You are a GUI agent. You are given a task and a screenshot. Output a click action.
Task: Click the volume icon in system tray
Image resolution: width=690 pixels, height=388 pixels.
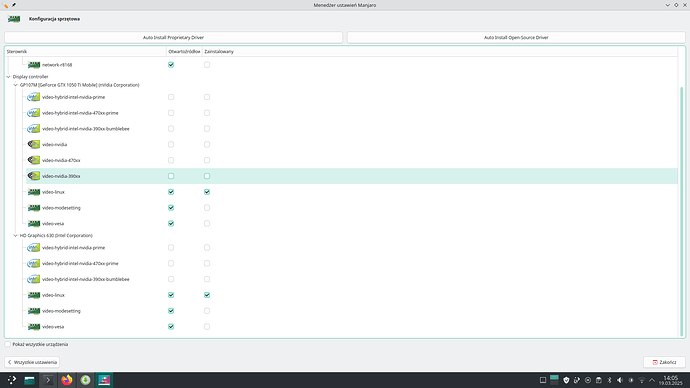tap(620, 380)
